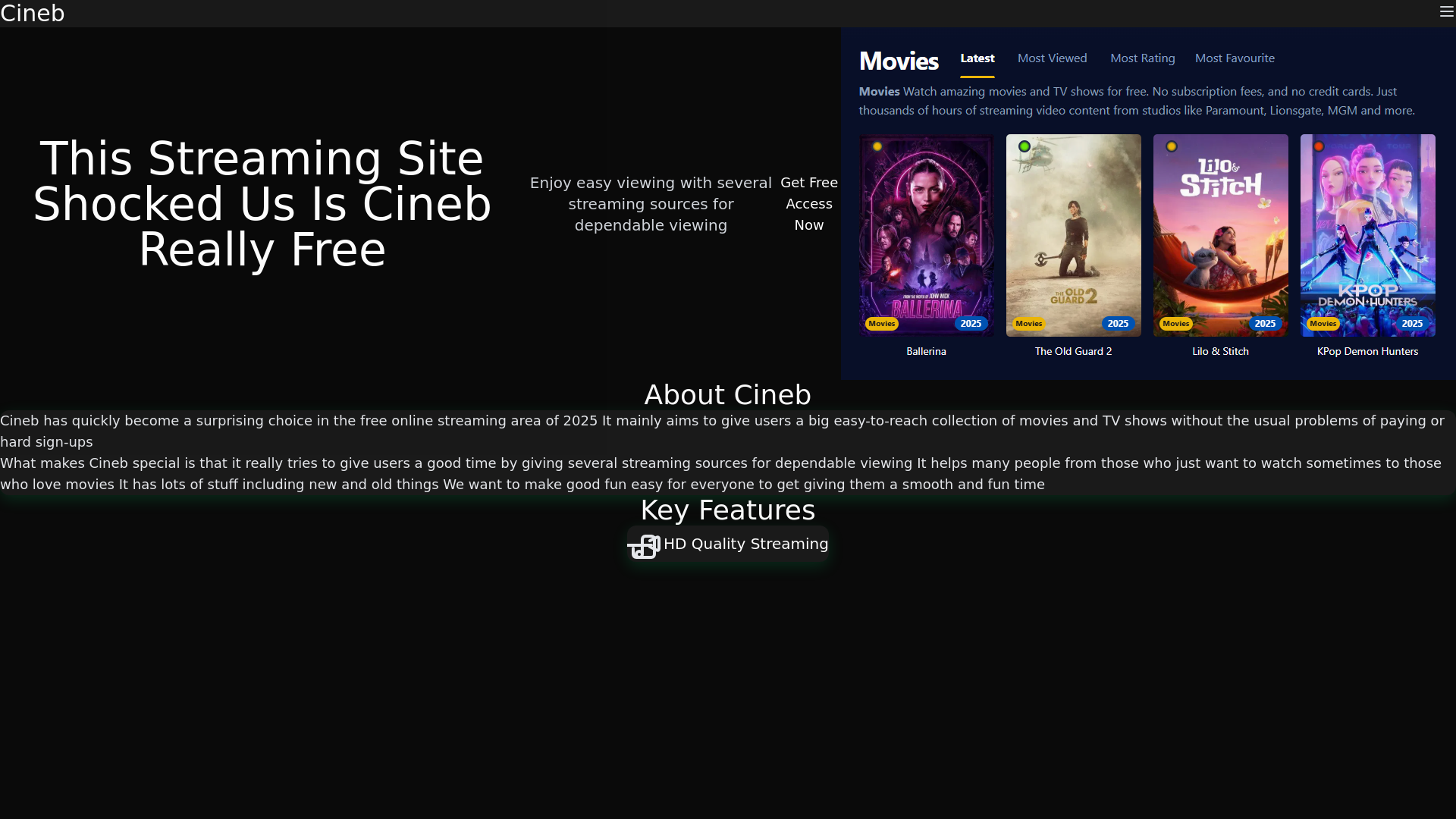Click the yellow dot on Ballerina poster

click(877, 146)
